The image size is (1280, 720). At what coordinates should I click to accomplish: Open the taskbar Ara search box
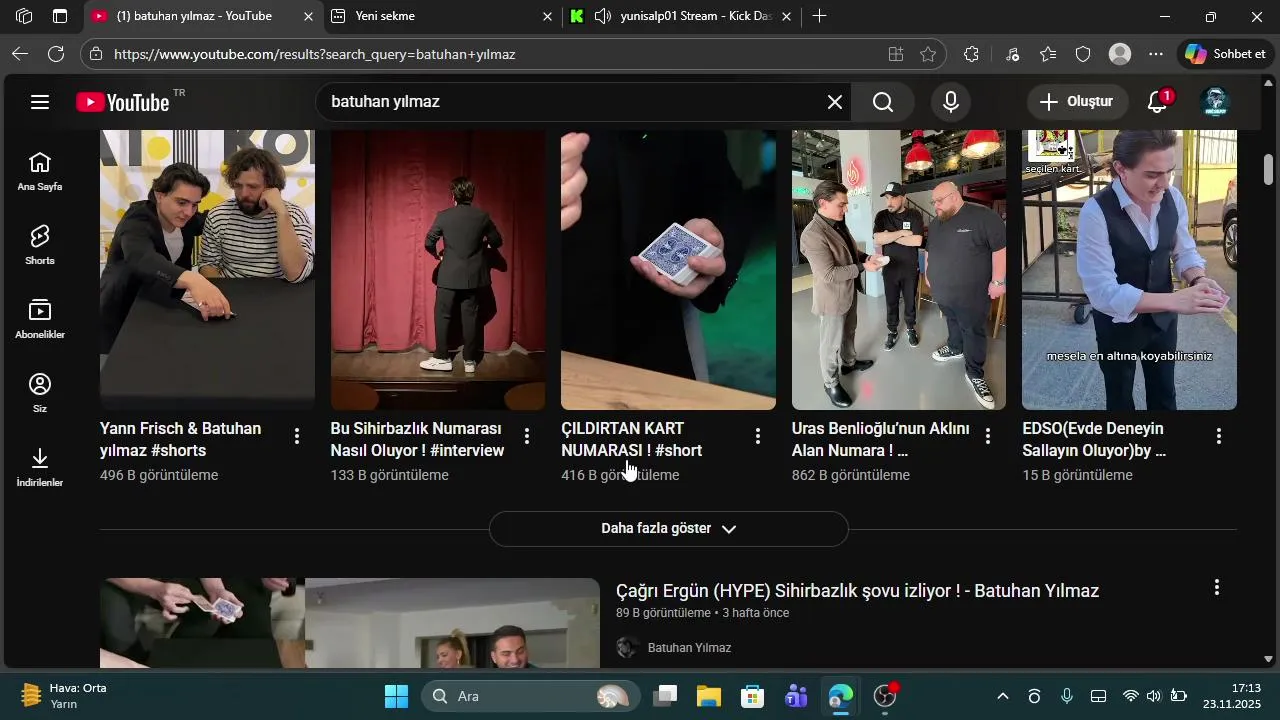[529, 696]
